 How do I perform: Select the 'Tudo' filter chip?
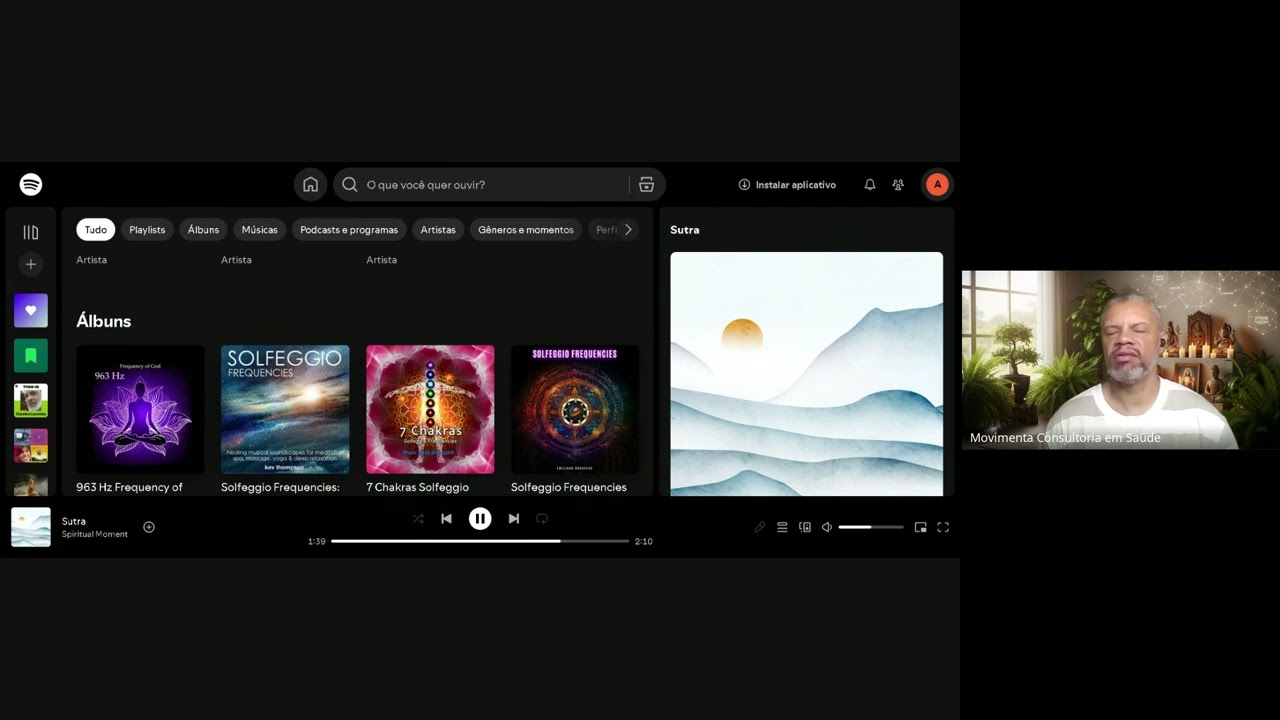[x=96, y=230]
